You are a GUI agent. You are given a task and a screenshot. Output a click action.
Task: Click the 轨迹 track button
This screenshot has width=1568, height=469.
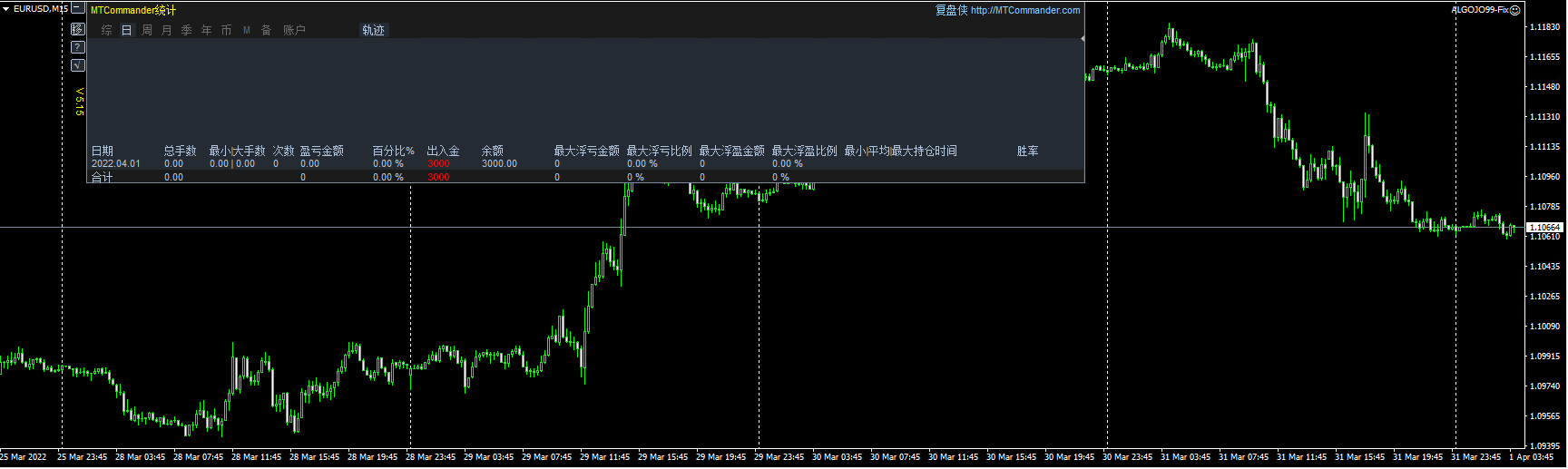[x=373, y=30]
